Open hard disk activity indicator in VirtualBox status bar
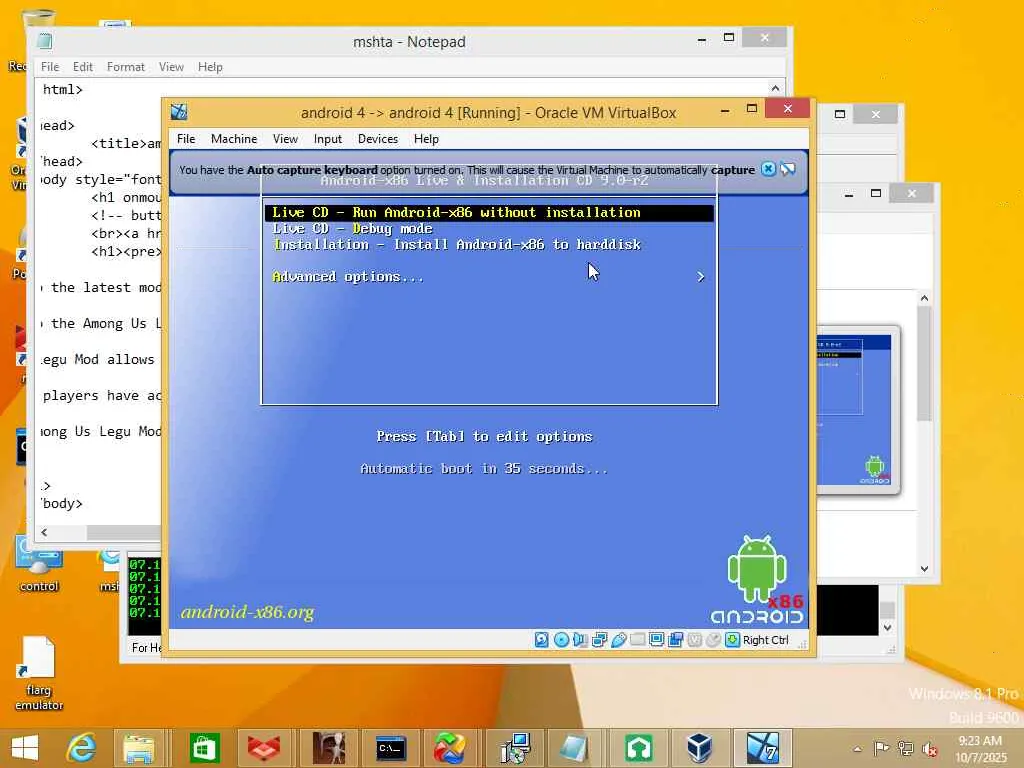 coord(541,640)
